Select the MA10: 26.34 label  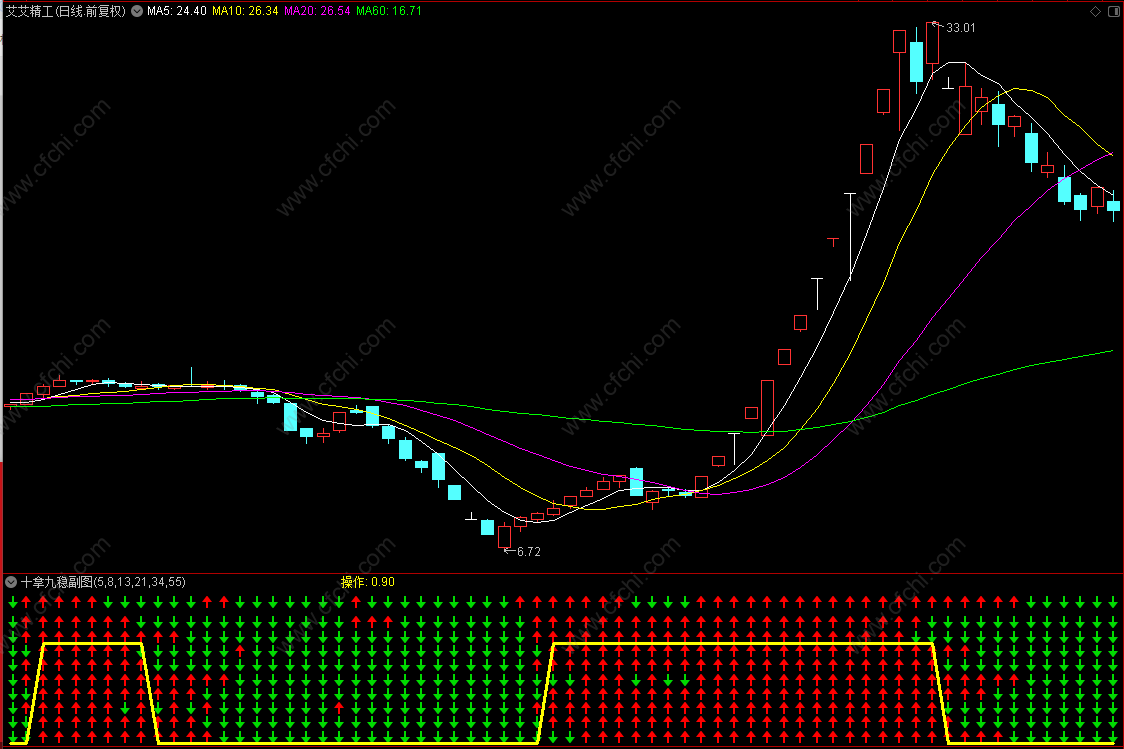(x=245, y=11)
